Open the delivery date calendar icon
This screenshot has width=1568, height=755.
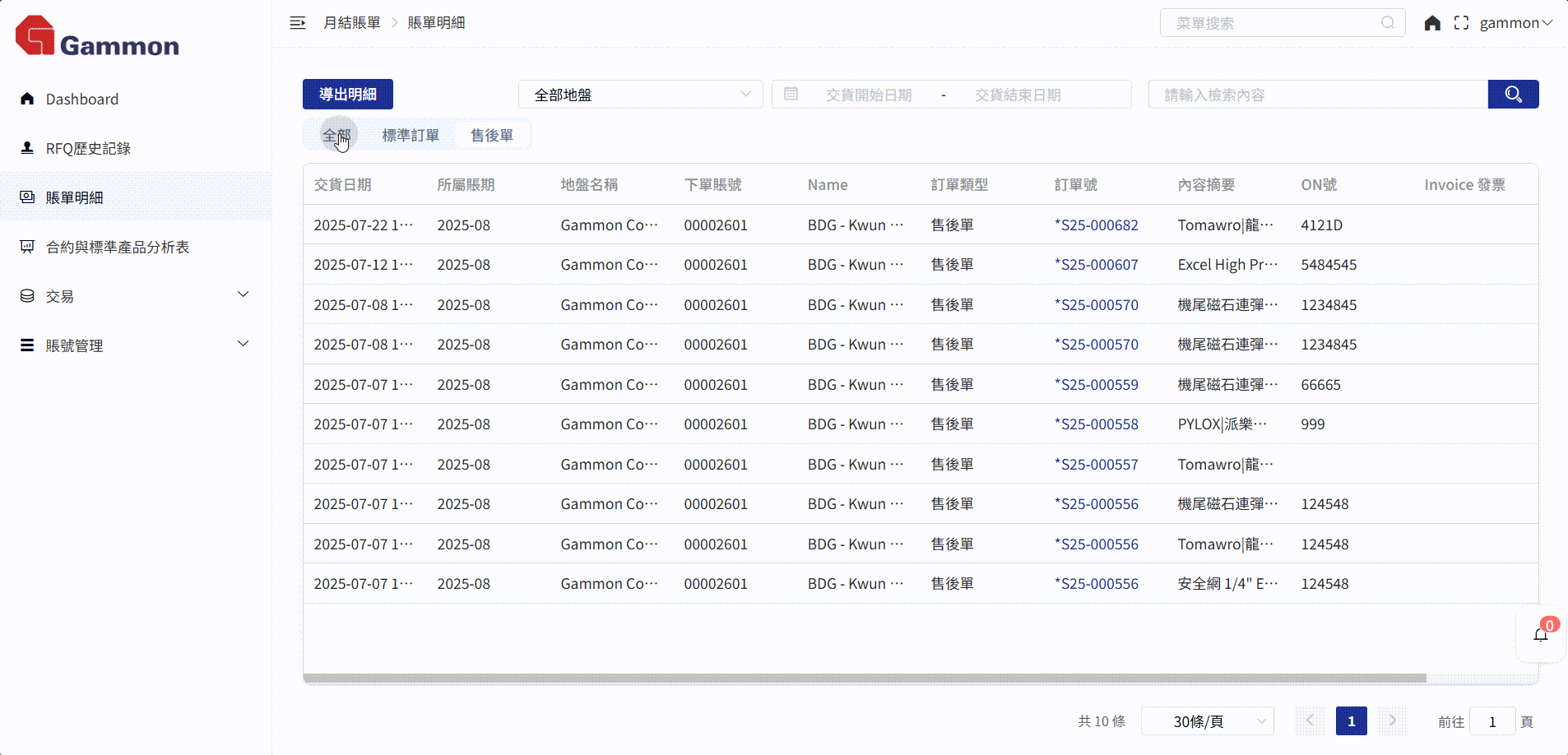(x=791, y=95)
